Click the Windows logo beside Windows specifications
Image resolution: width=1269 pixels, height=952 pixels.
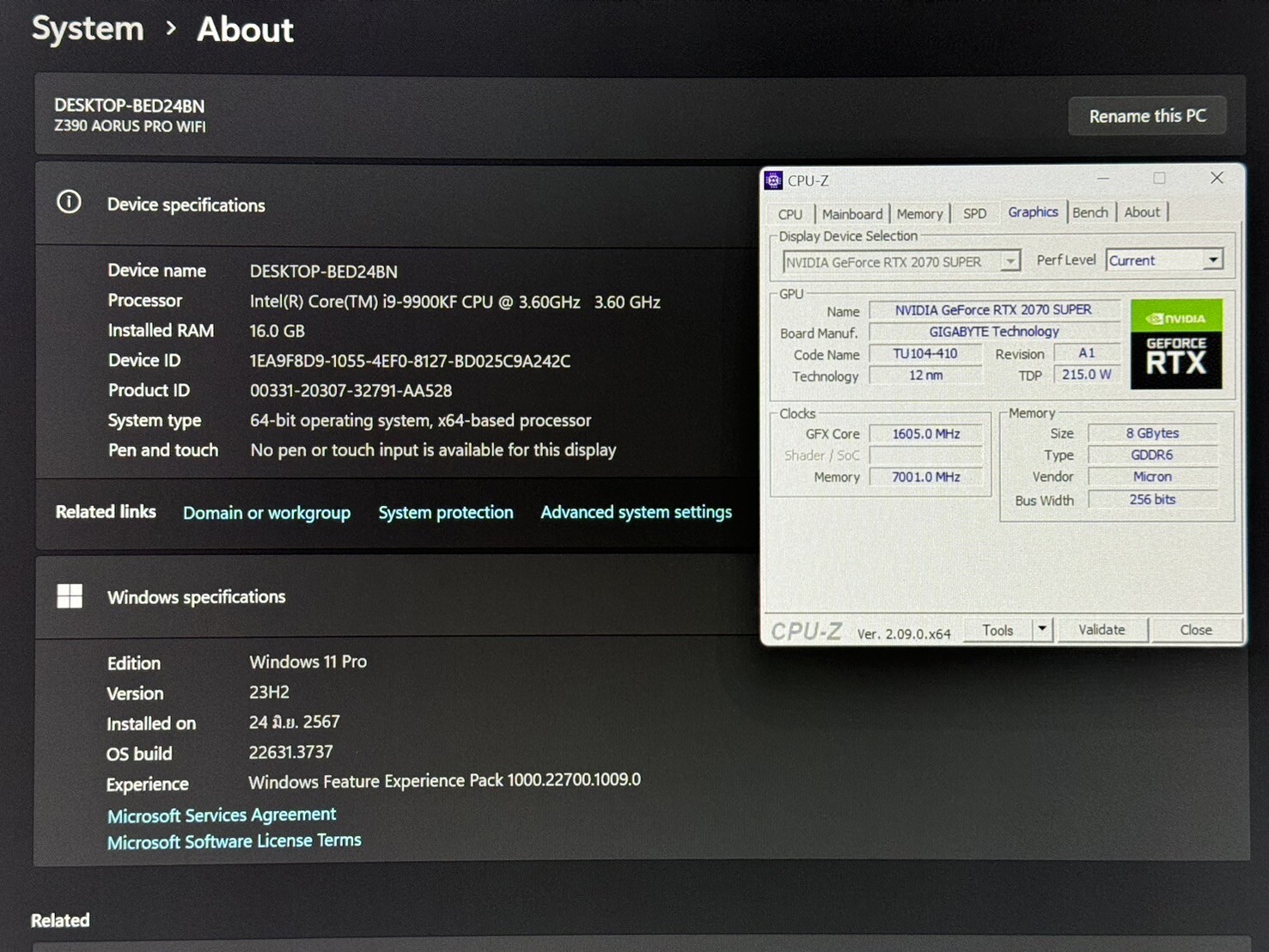coord(70,595)
